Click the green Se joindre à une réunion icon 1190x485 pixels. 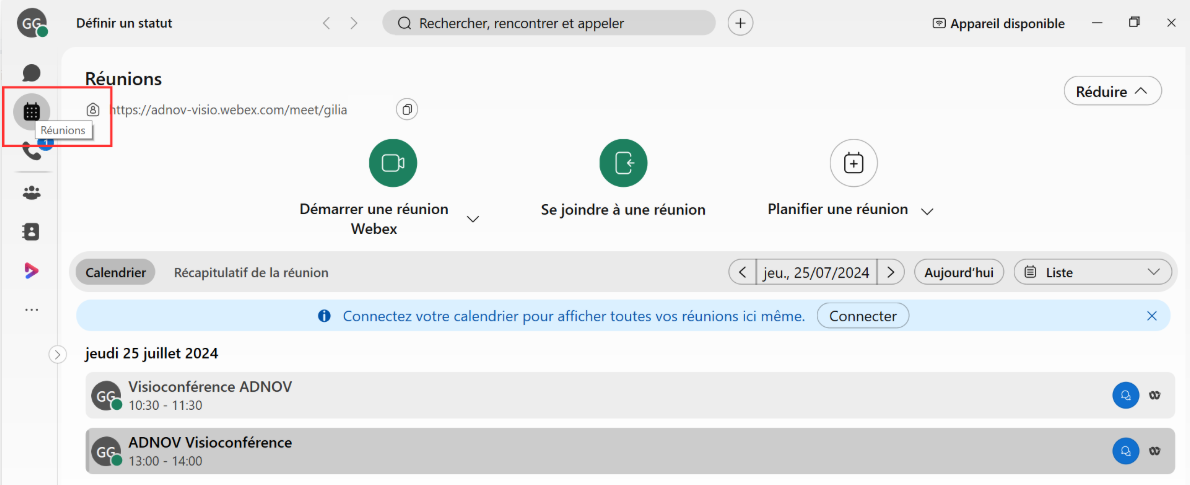click(x=623, y=162)
